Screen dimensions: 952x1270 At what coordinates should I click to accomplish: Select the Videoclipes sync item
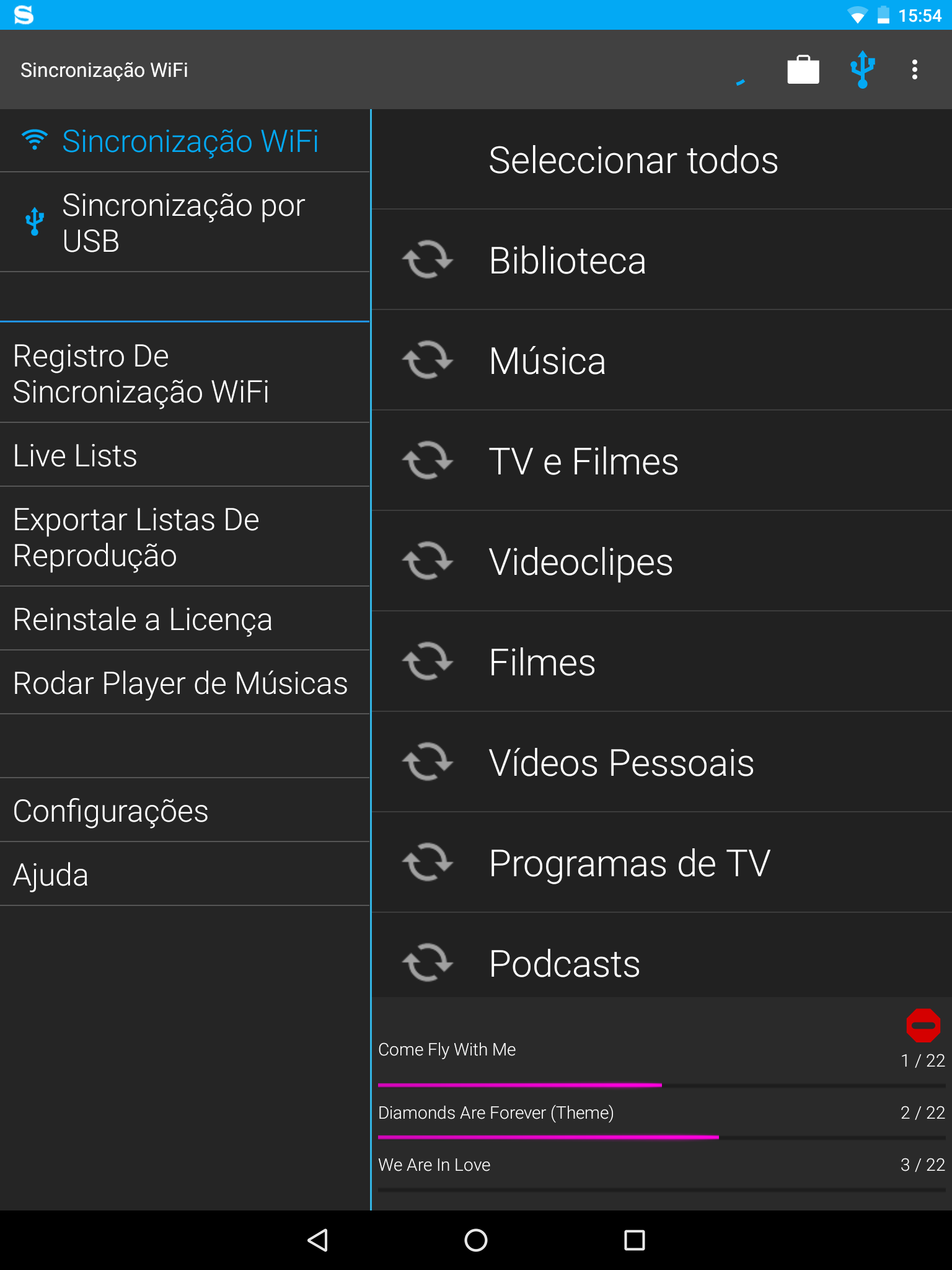662,561
